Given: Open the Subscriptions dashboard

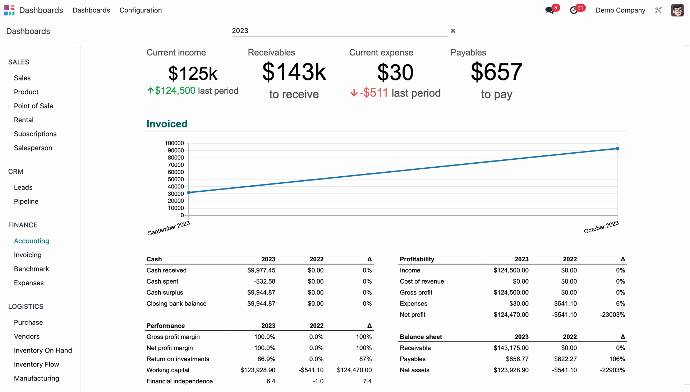Looking at the screenshot, I should pos(35,134).
